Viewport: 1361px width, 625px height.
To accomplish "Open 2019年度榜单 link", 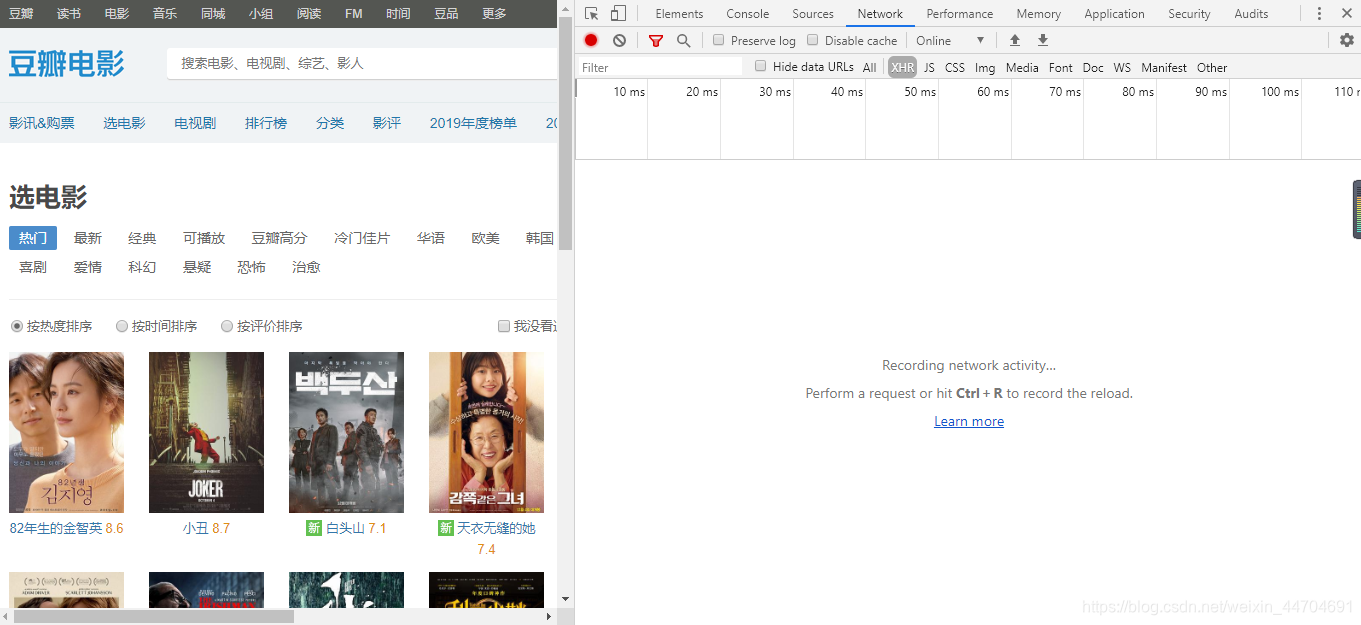I will [x=473, y=123].
